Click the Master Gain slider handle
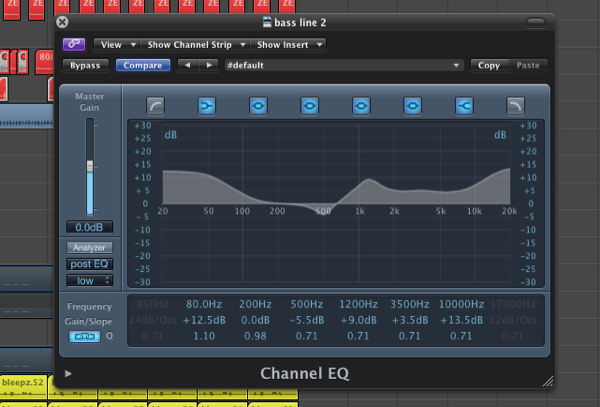The width and height of the screenshot is (600, 407). pos(91,165)
